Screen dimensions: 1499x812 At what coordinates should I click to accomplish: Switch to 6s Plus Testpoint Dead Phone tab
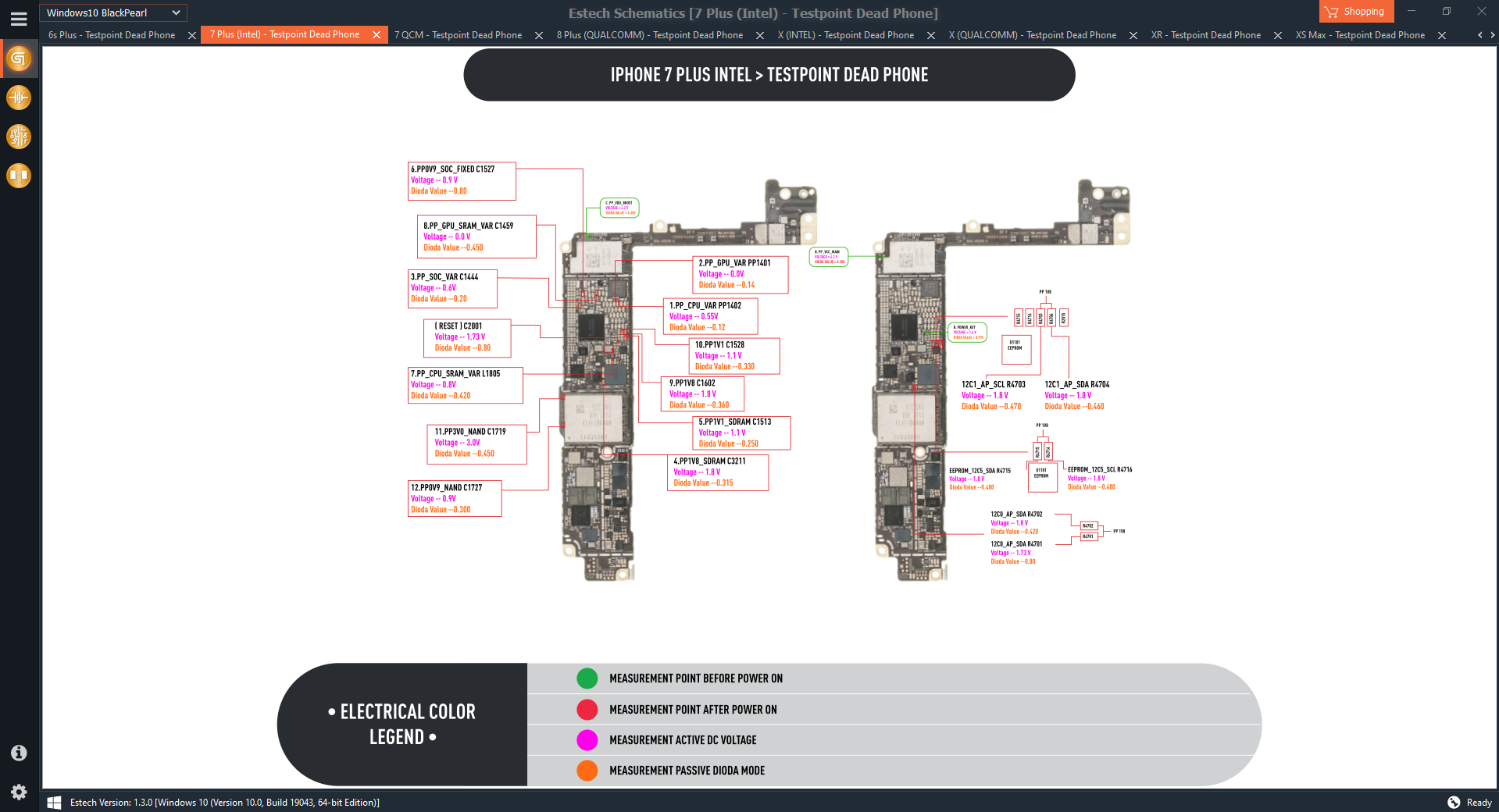[112, 35]
